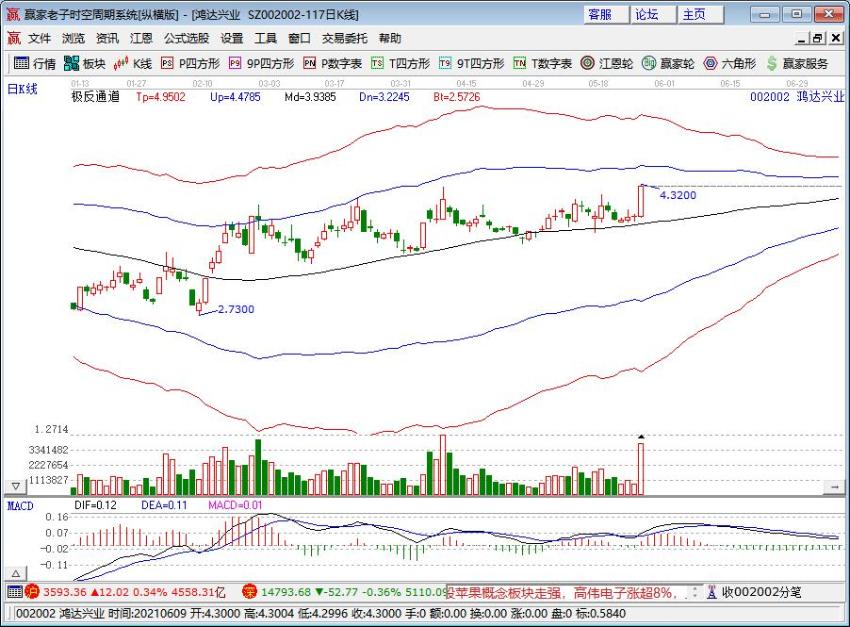
Task: Open the 9P四方形 tool
Action: tap(261, 63)
